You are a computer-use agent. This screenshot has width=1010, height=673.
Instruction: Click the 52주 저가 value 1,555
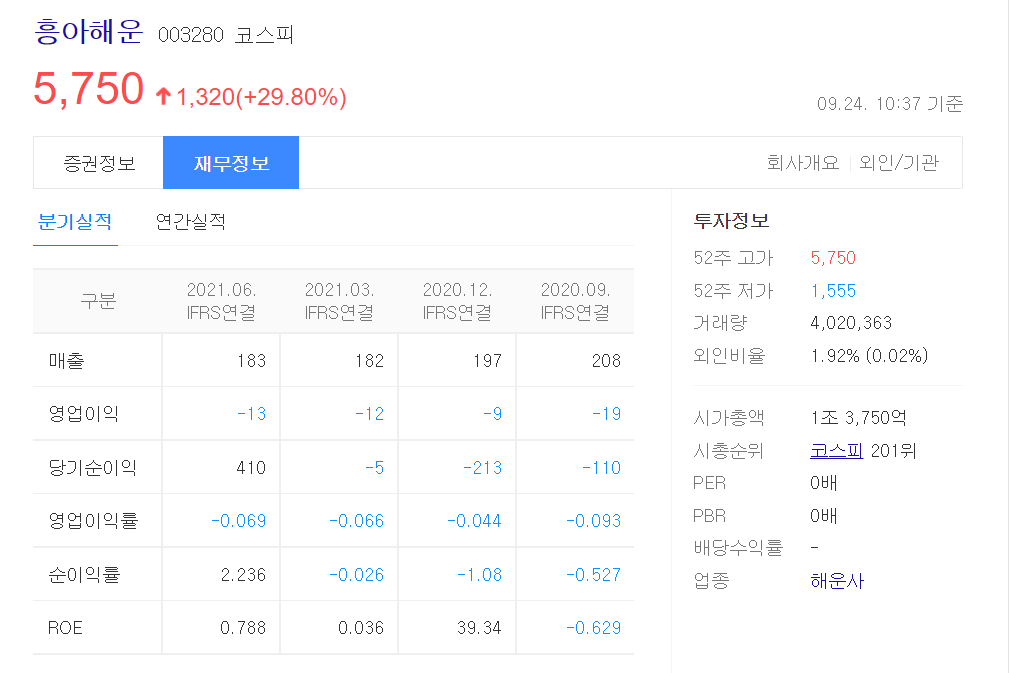point(833,290)
